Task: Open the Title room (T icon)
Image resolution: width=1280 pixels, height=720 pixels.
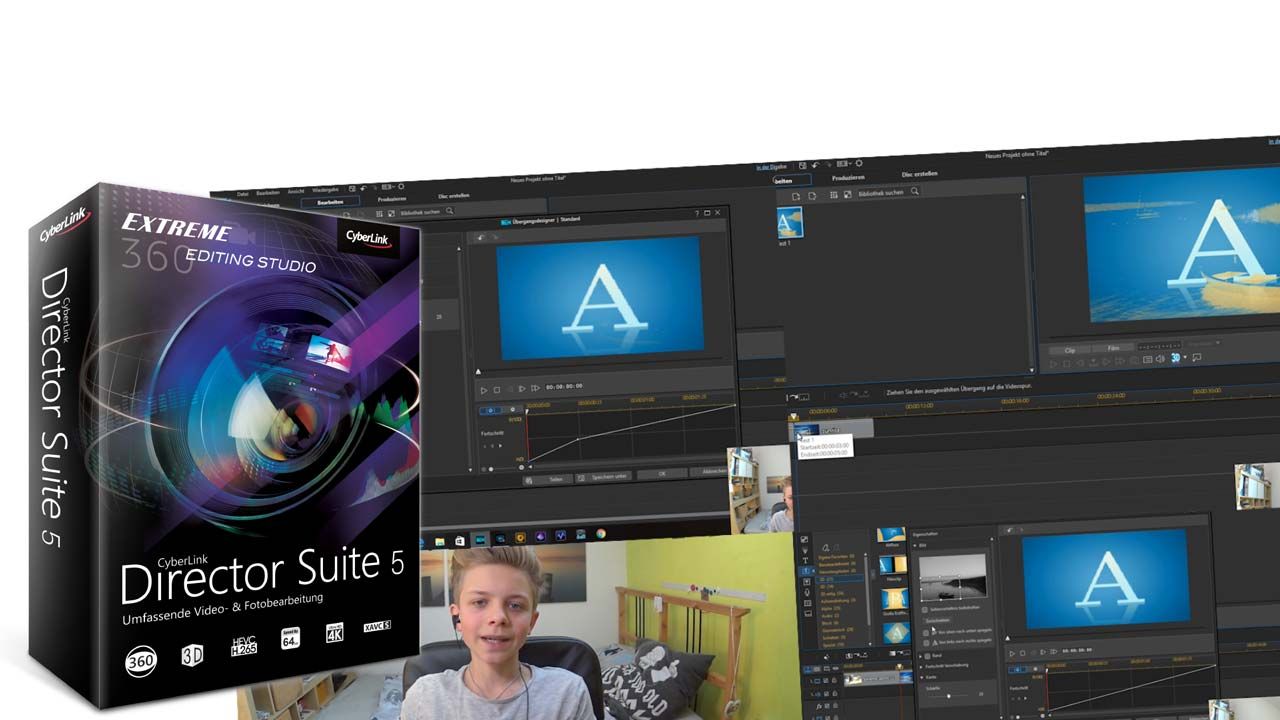Action: (805, 560)
